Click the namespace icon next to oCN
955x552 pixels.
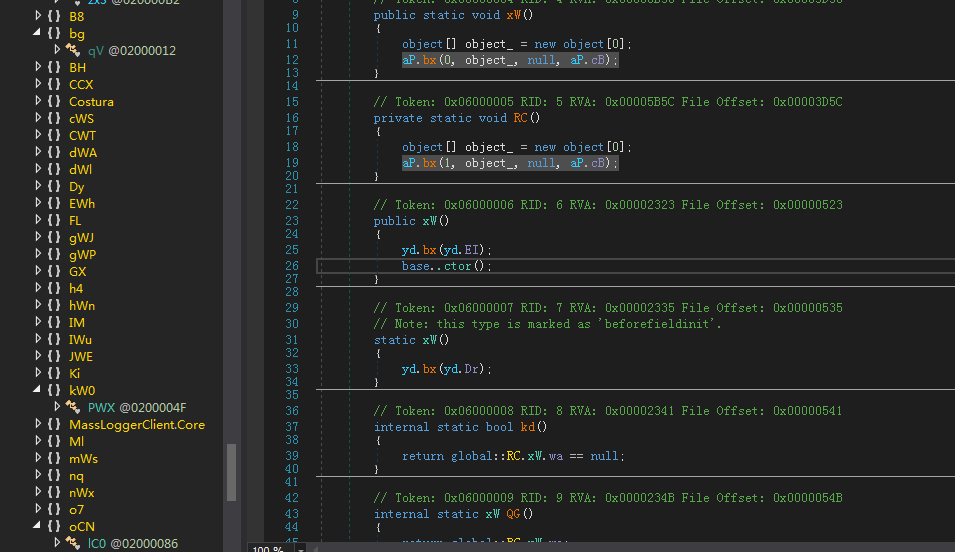click(54, 527)
